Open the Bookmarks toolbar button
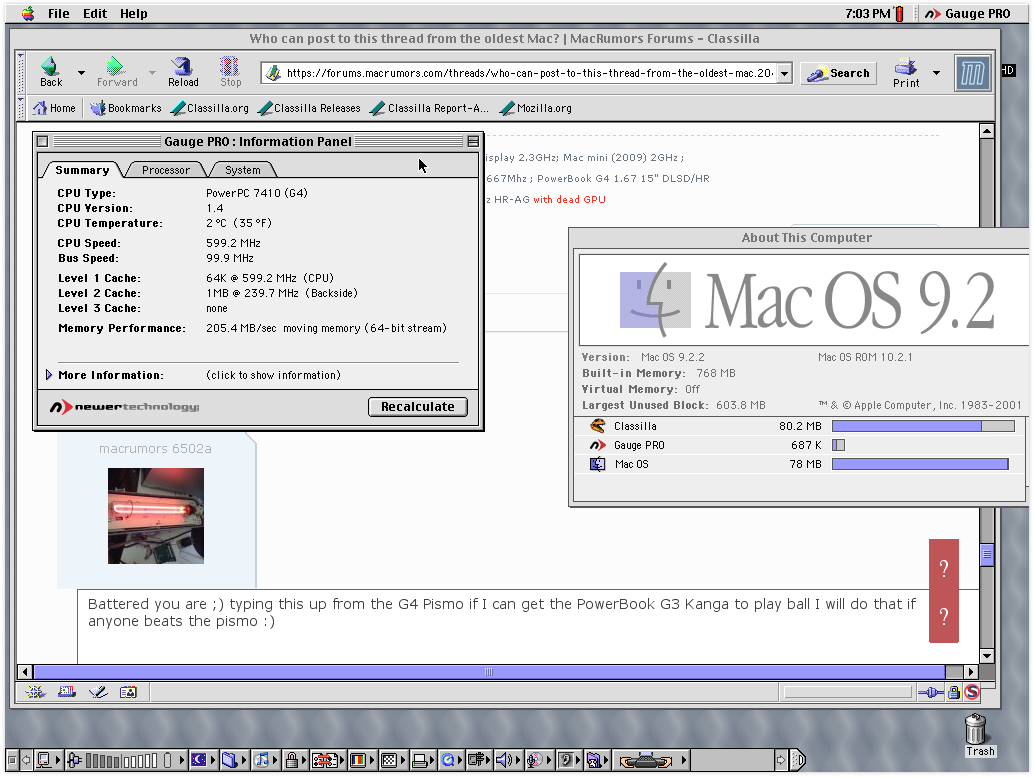This screenshot has height=778, width=1034. (x=126, y=108)
